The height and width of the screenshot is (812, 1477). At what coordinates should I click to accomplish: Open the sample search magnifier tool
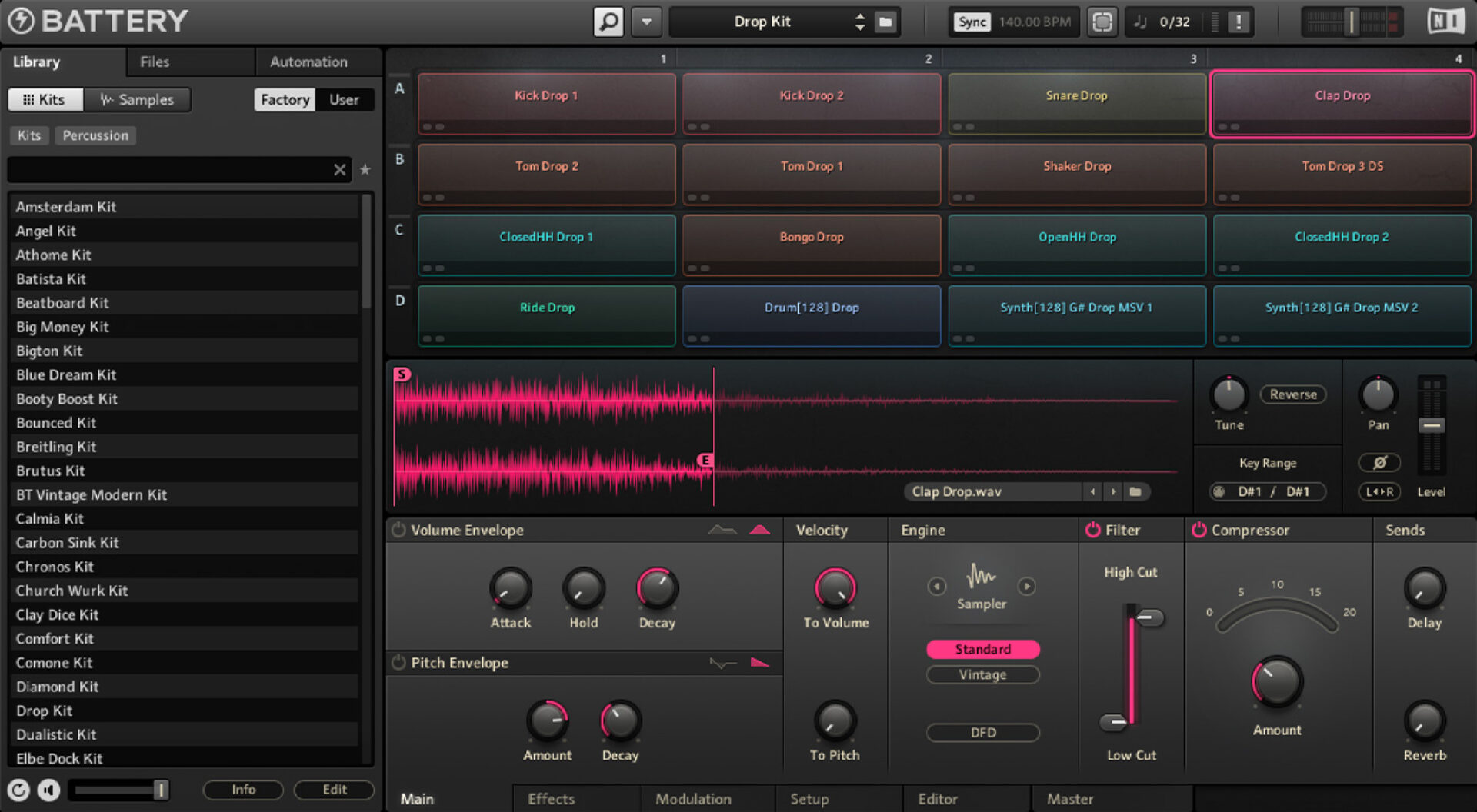click(608, 21)
